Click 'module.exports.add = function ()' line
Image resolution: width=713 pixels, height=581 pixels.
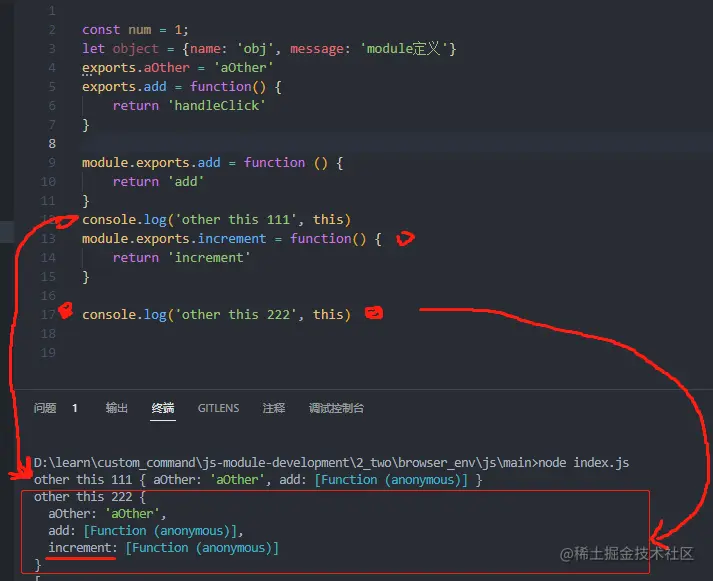pyautogui.click(x=213, y=162)
